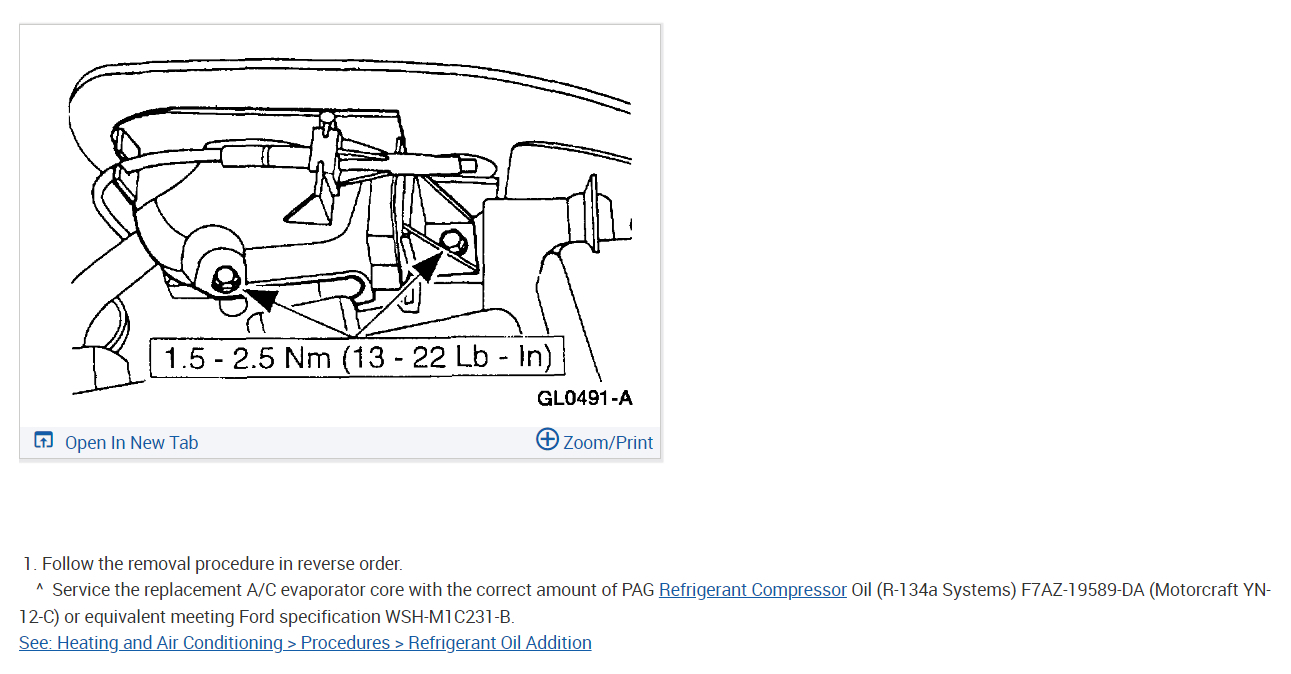Click the step 1 removal procedure text
Viewport: 1291px width, 674px height.
point(222,564)
